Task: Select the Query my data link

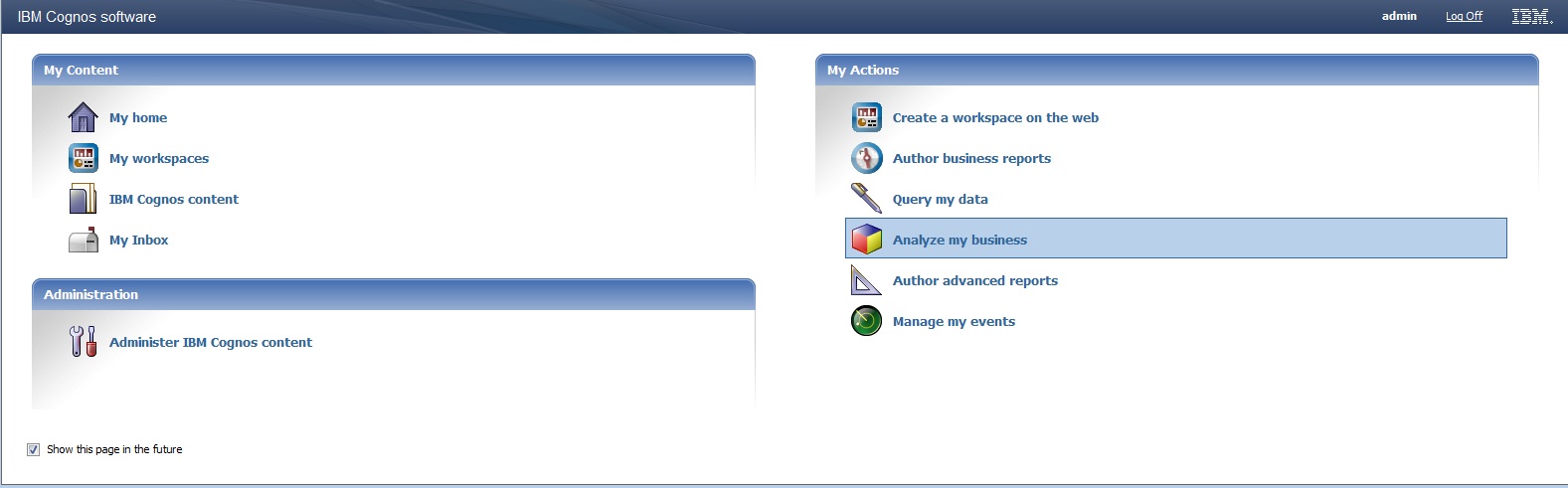Action: point(941,199)
